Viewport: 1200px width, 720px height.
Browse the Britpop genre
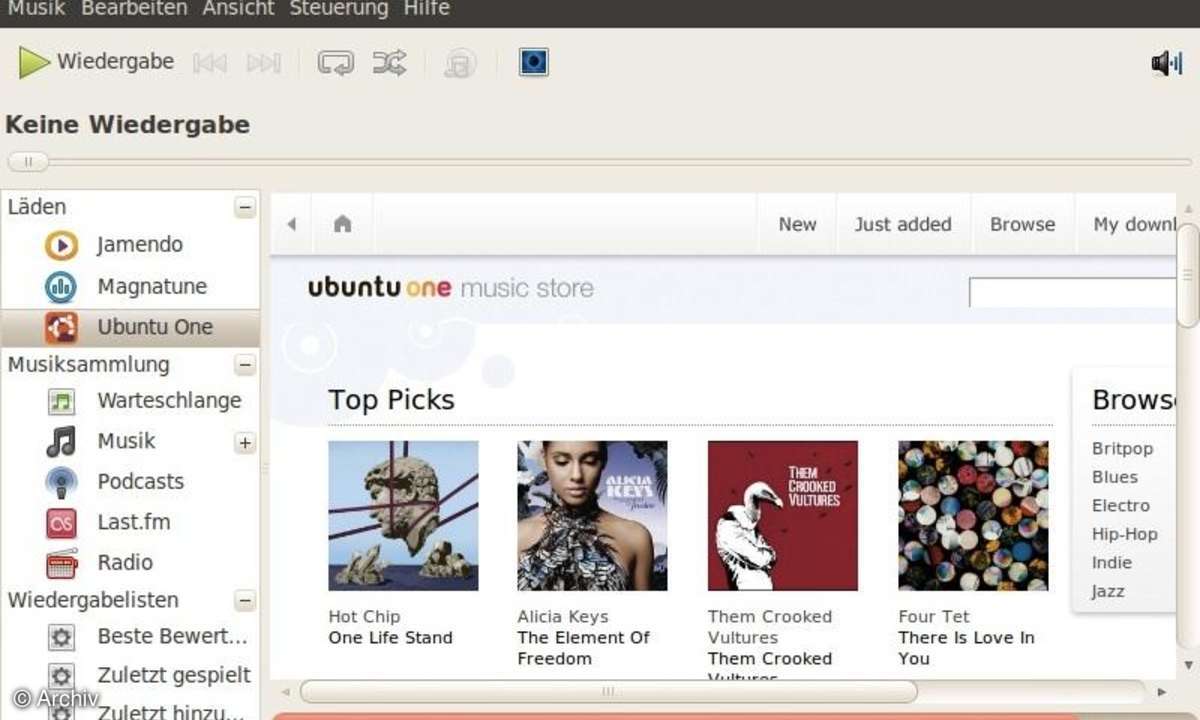(x=1122, y=449)
